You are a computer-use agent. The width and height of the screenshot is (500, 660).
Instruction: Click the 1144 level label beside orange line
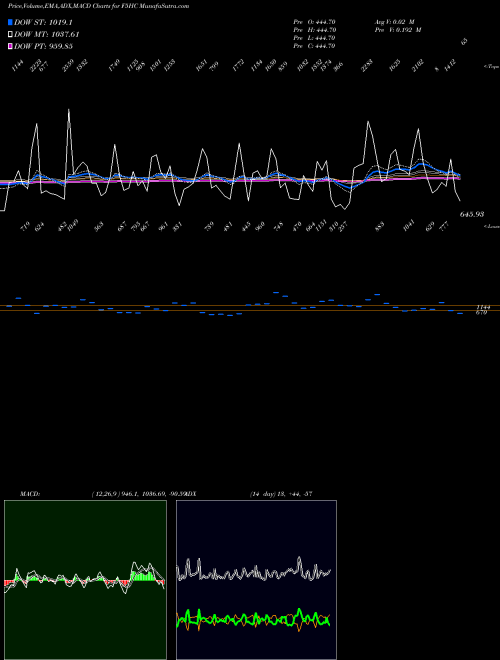click(481, 308)
